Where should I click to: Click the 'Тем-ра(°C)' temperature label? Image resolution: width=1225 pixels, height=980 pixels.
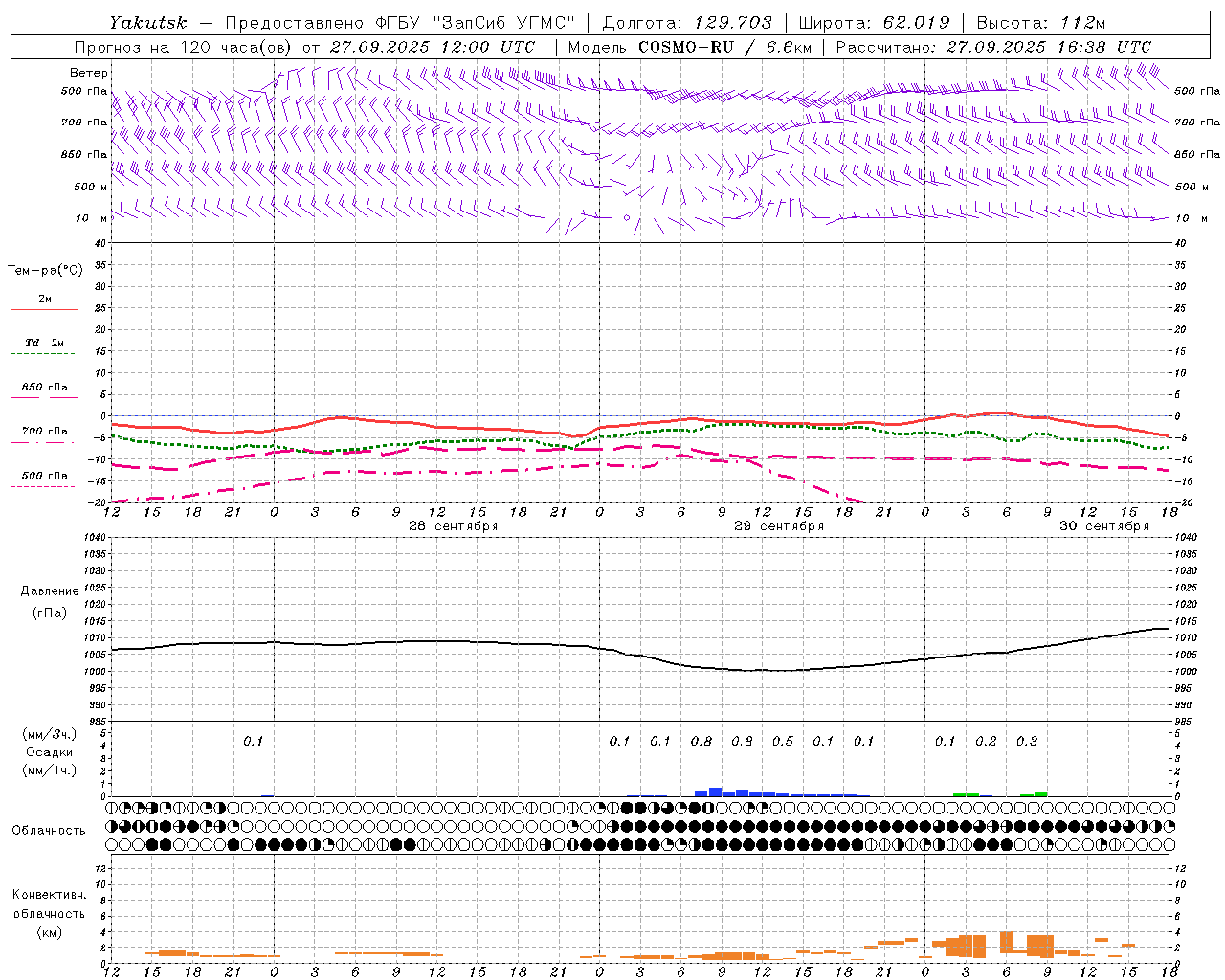point(45,271)
